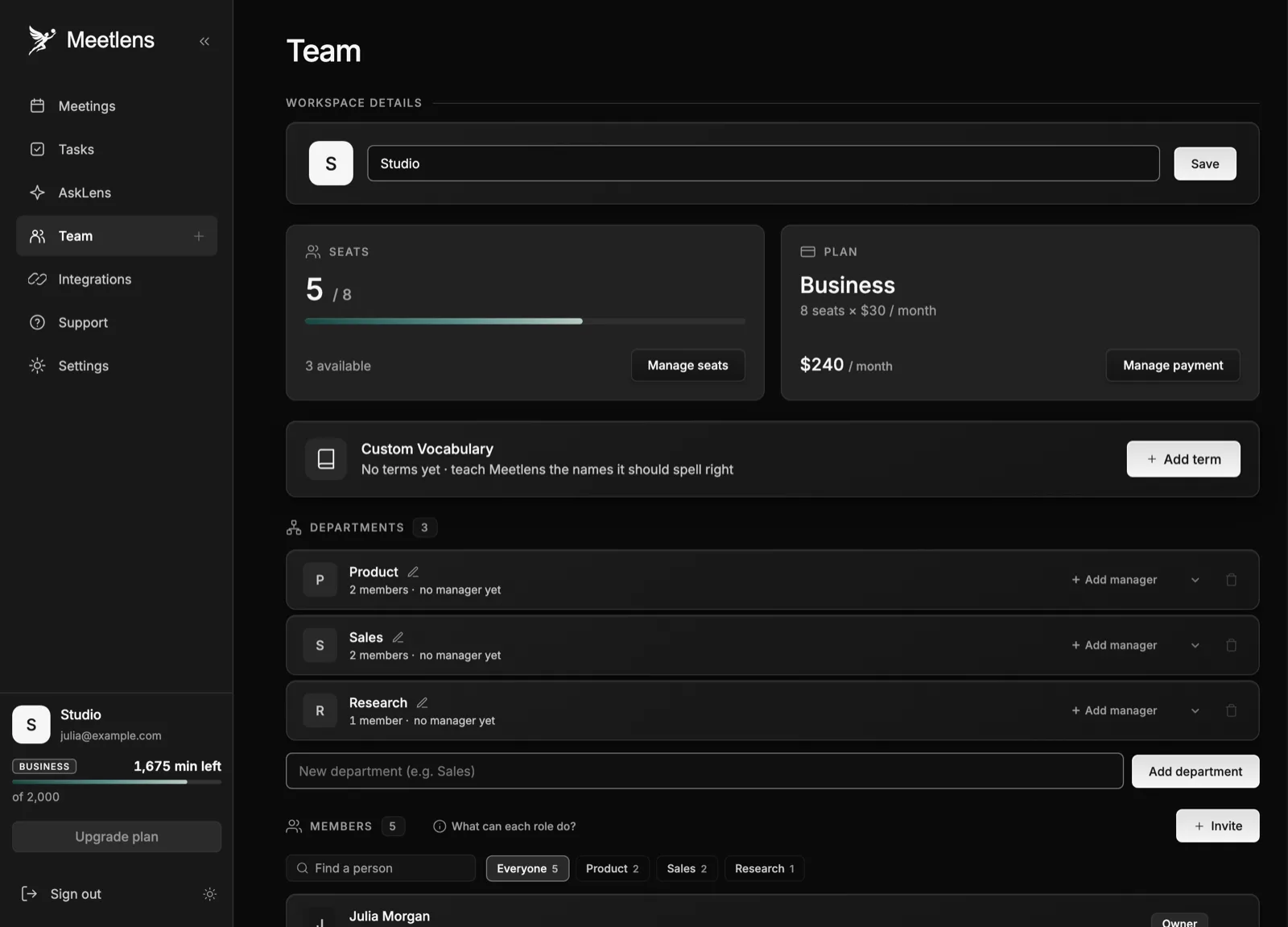Open Tasks in the sidebar

117,150
